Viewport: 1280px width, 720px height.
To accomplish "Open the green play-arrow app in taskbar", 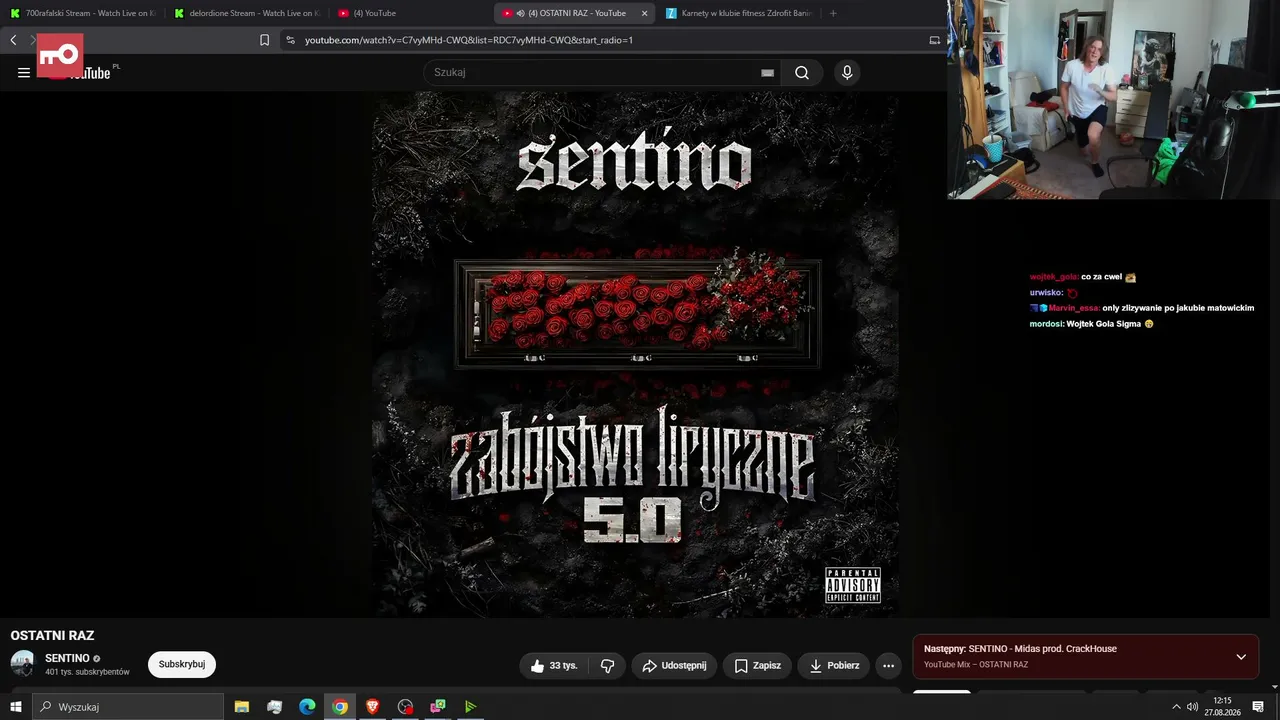I will pos(470,707).
